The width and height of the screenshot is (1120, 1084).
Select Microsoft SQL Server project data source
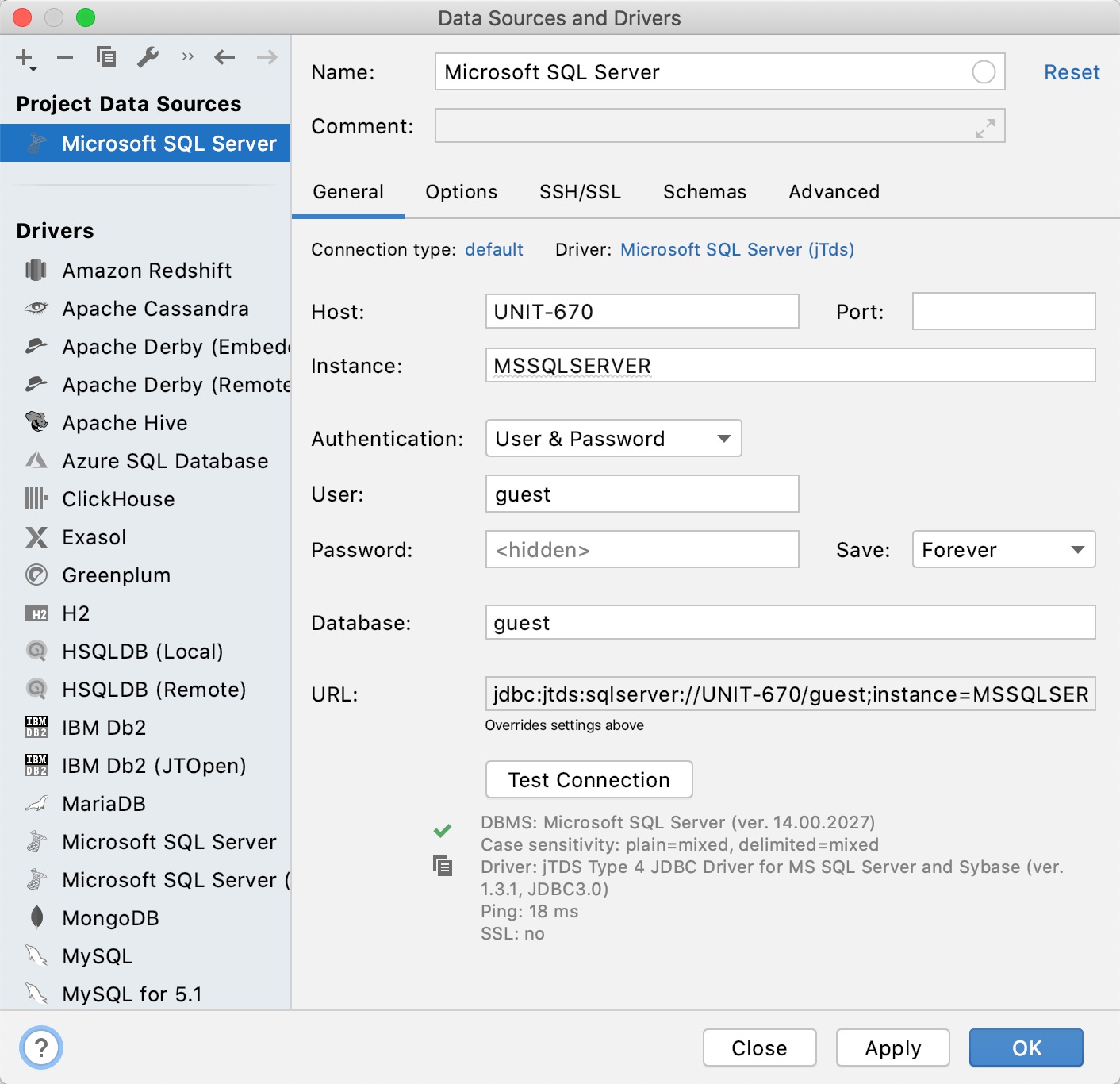coord(145,144)
